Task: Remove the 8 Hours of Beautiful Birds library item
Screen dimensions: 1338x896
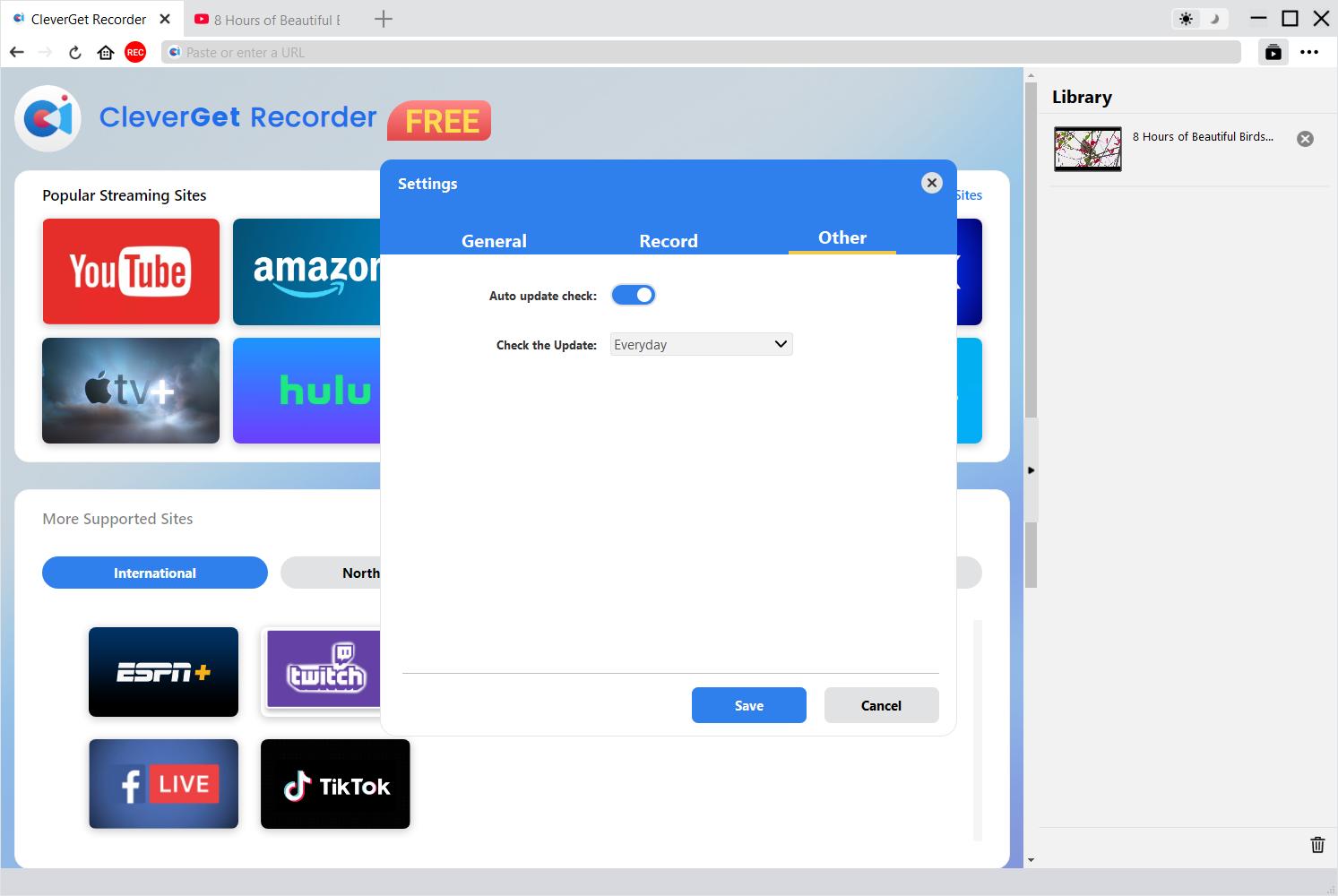Action: tap(1306, 138)
